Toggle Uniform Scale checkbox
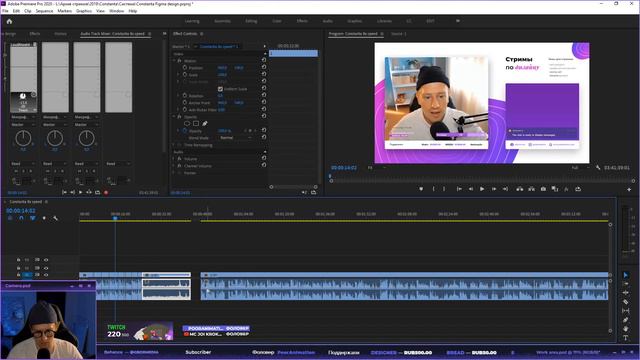640x360 pixels. [x=220, y=89]
